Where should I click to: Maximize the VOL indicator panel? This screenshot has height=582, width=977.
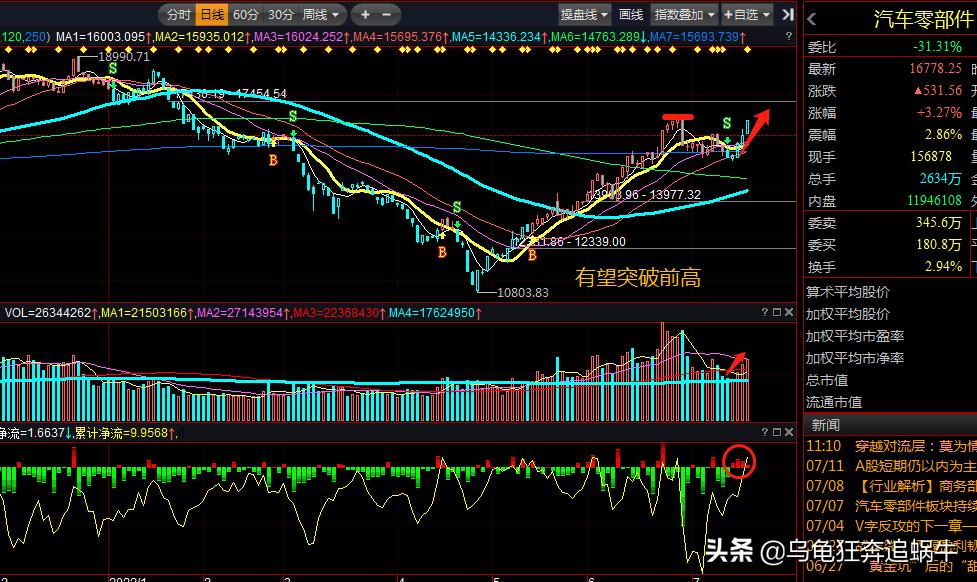(x=777, y=312)
